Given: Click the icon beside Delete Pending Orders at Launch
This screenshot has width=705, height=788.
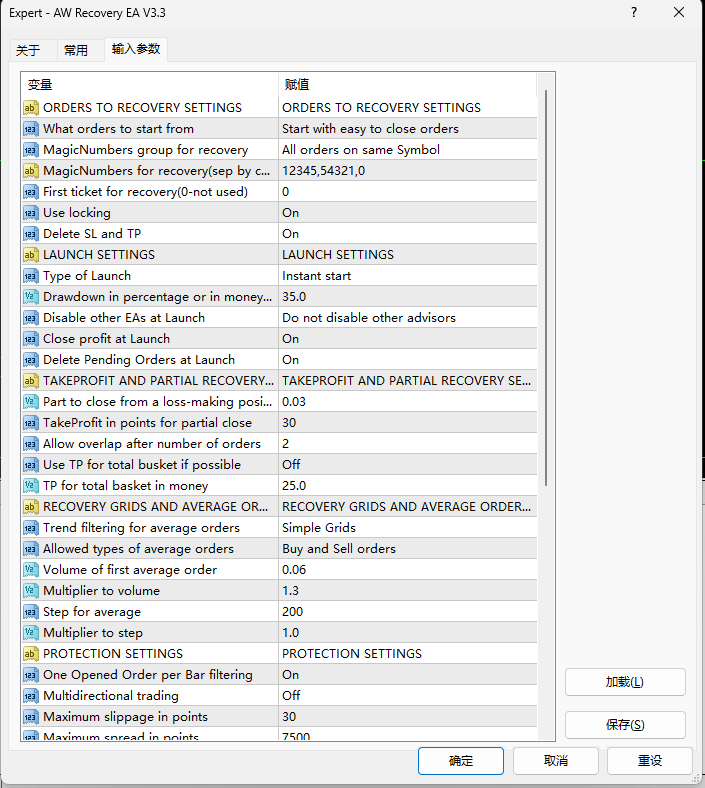Looking at the screenshot, I should (x=31, y=360).
